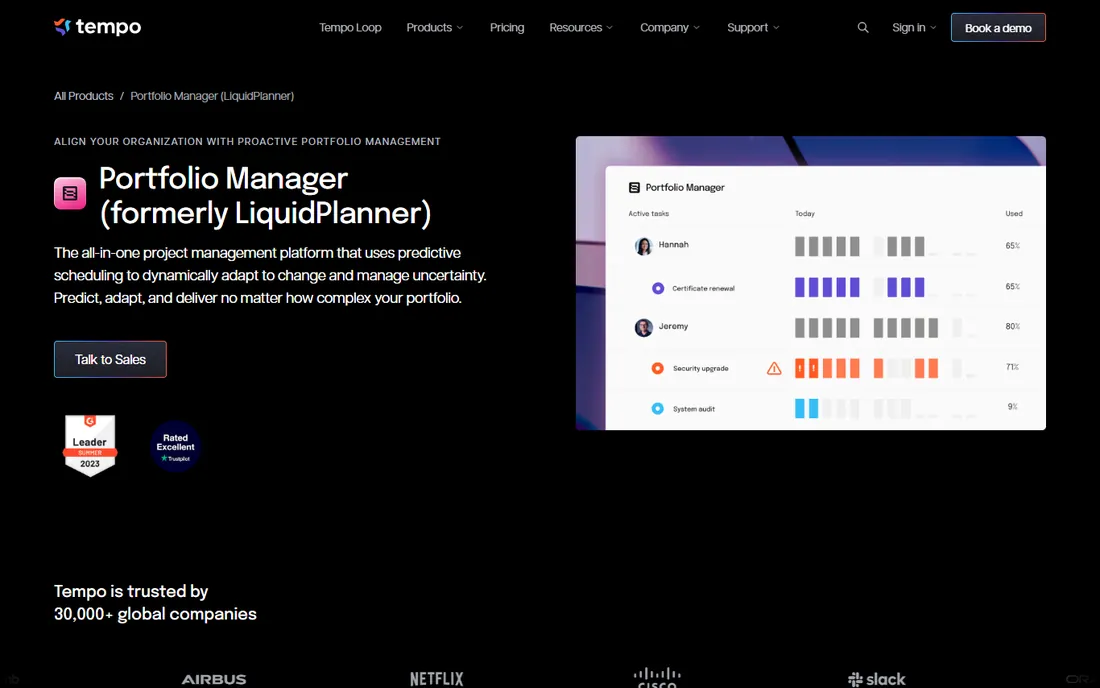Click the Cisco logo

pyautogui.click(x=657, y=677)
